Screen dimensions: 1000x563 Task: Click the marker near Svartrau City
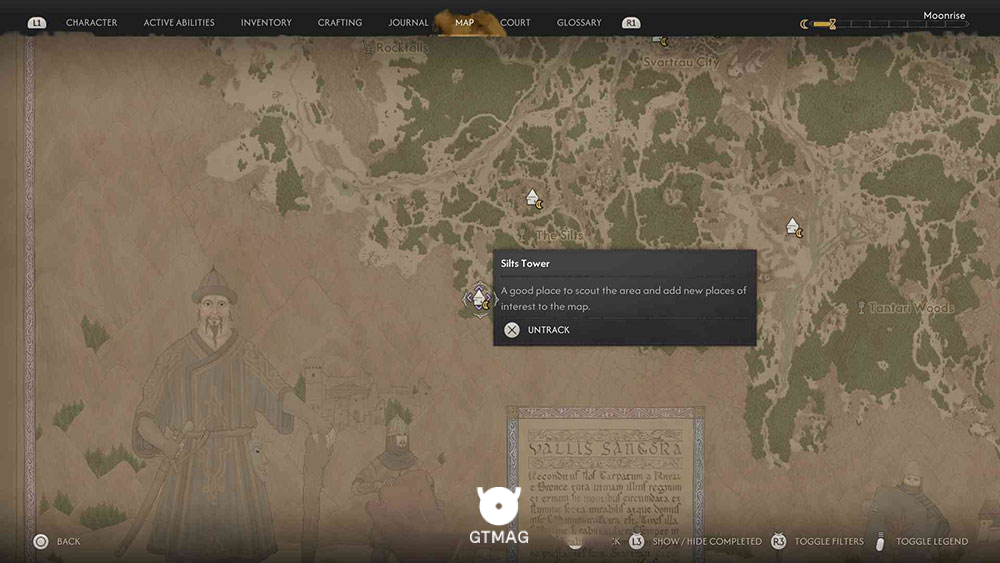pyautogui.click(x=661, y=41)
